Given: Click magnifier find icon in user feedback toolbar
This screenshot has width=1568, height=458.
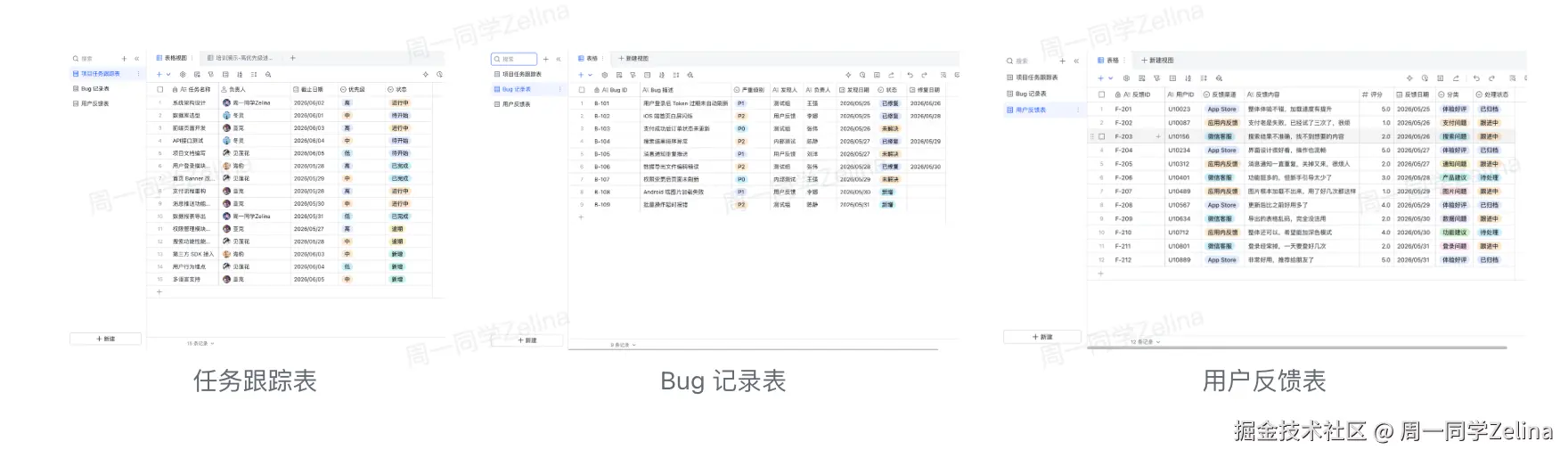Looking at the screenshot, I should pyautogui.click(x=1219, y=78).
